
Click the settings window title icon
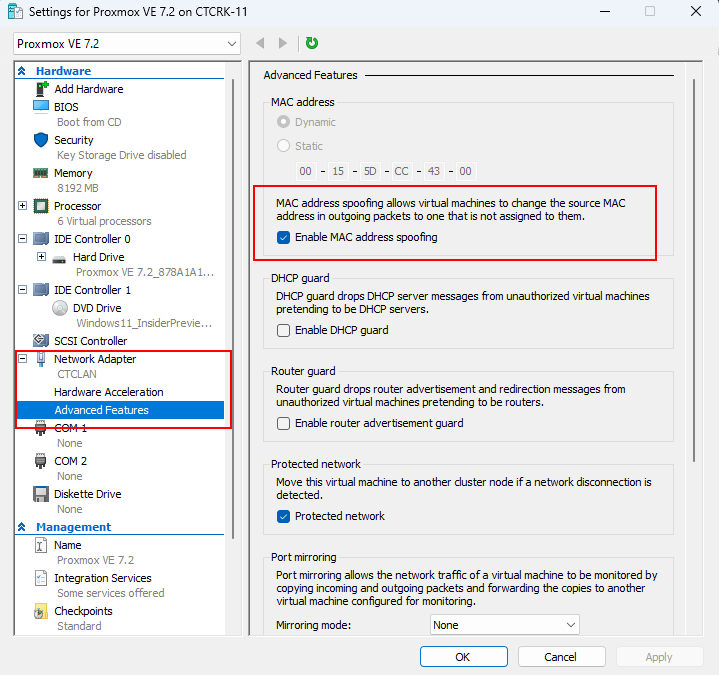15,11
